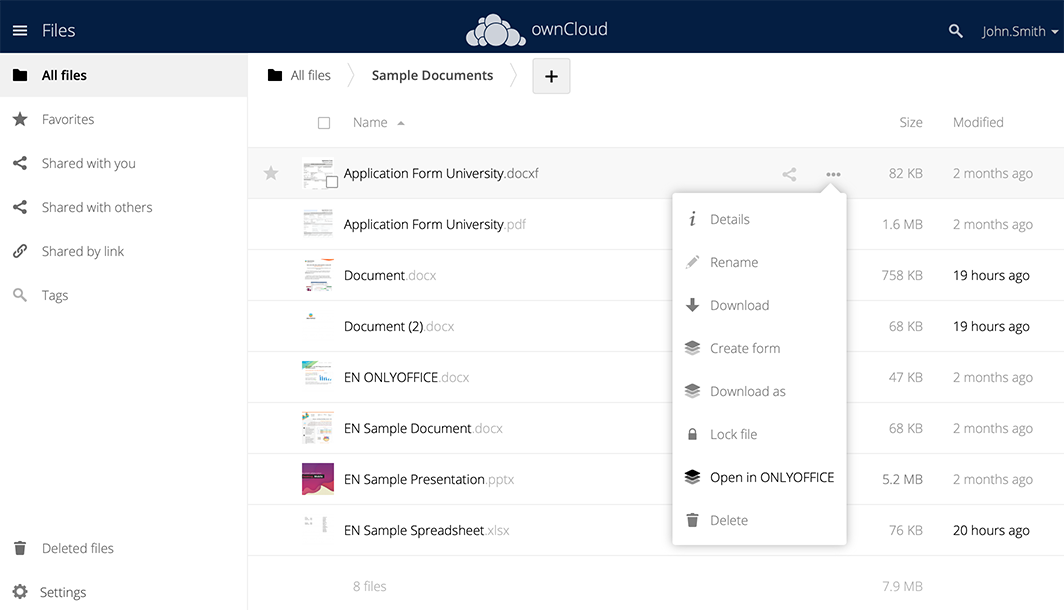The height and width of the screenshot is (610, 1064).
Task: Click the Deleted files trash icon
Action: pos(20,548)
